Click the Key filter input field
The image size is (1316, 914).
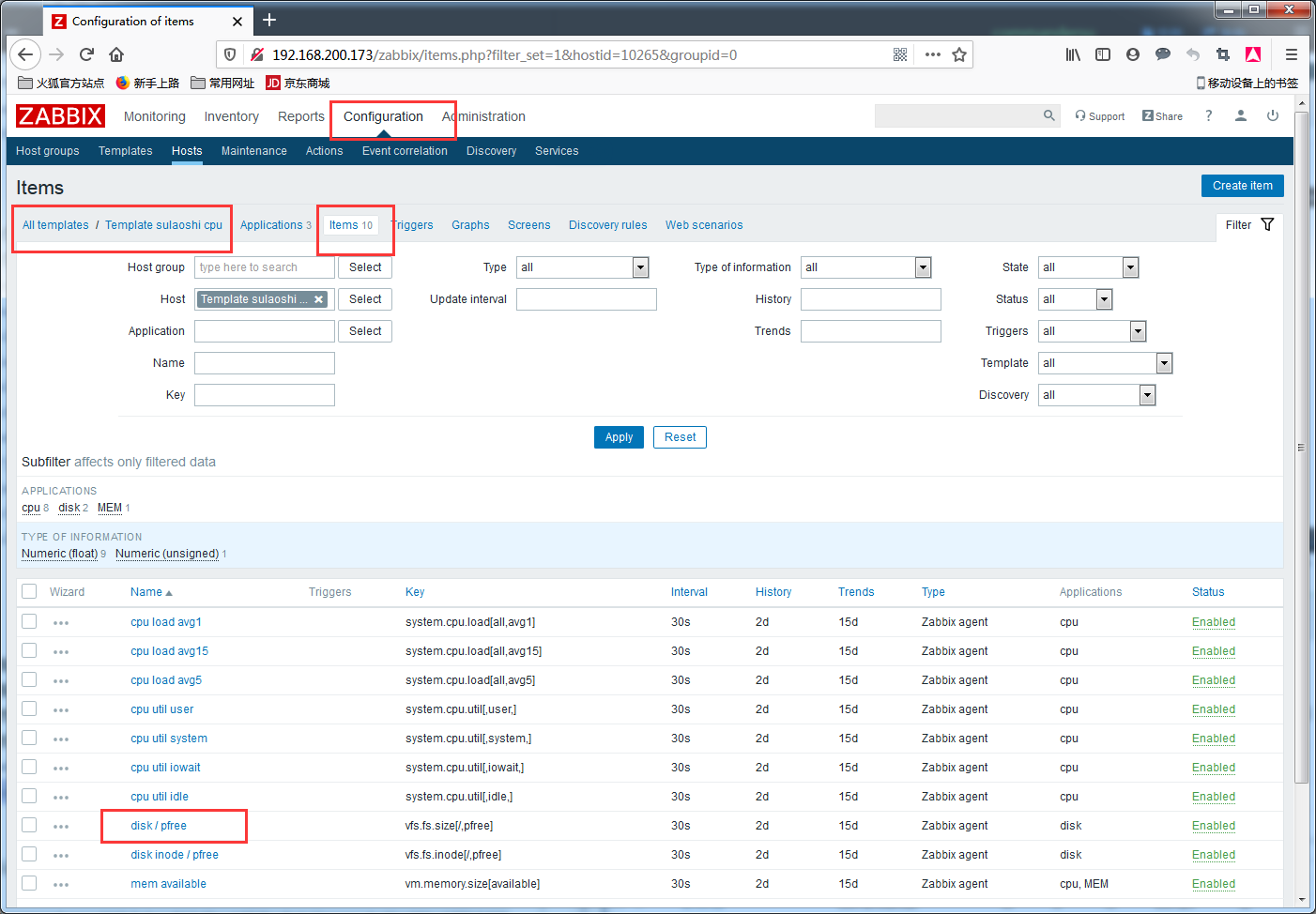point(265,395)
